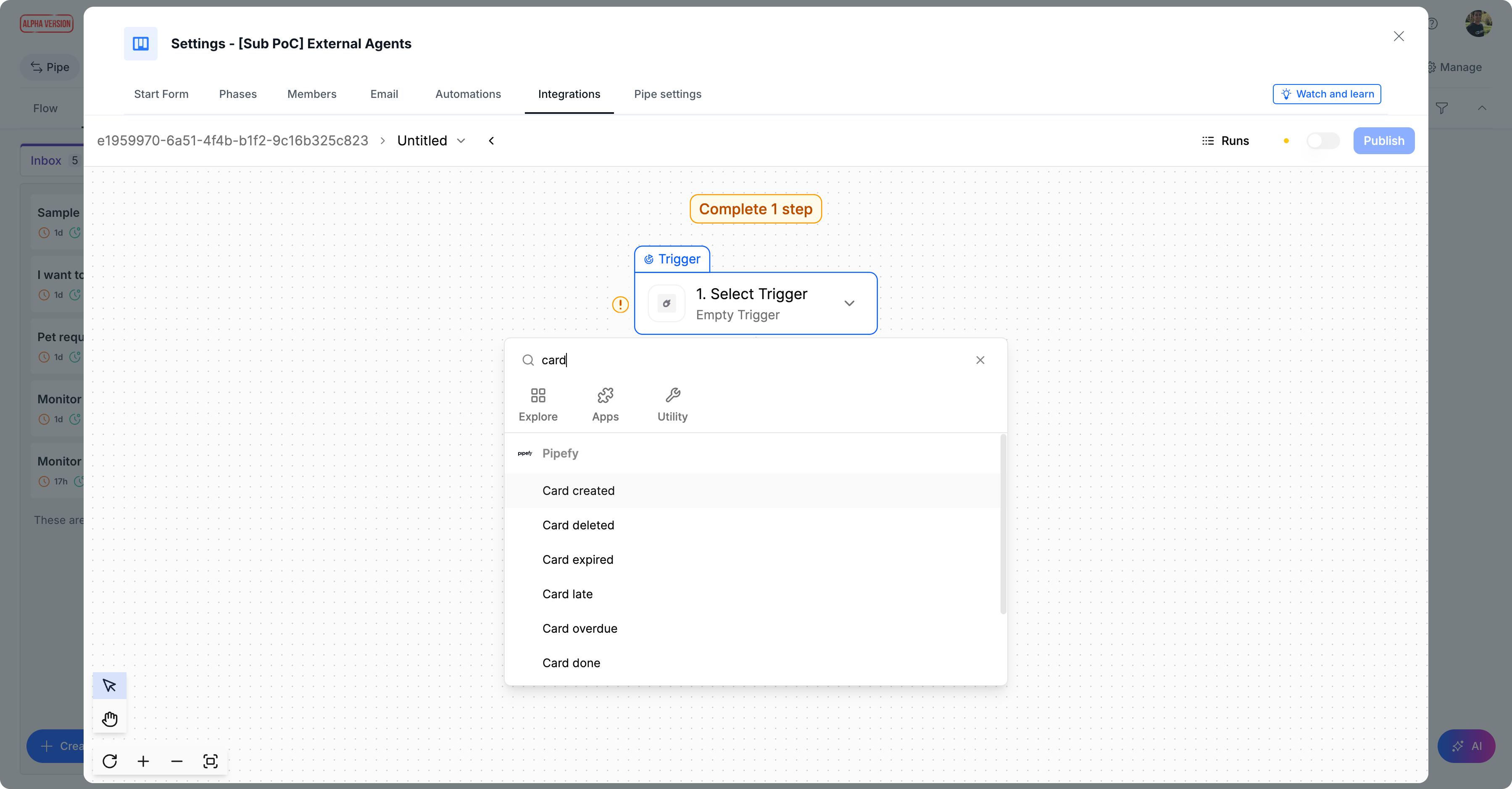The image size is (1512, 789).
Task: Click Watch and learn link
Action: 1327,94
